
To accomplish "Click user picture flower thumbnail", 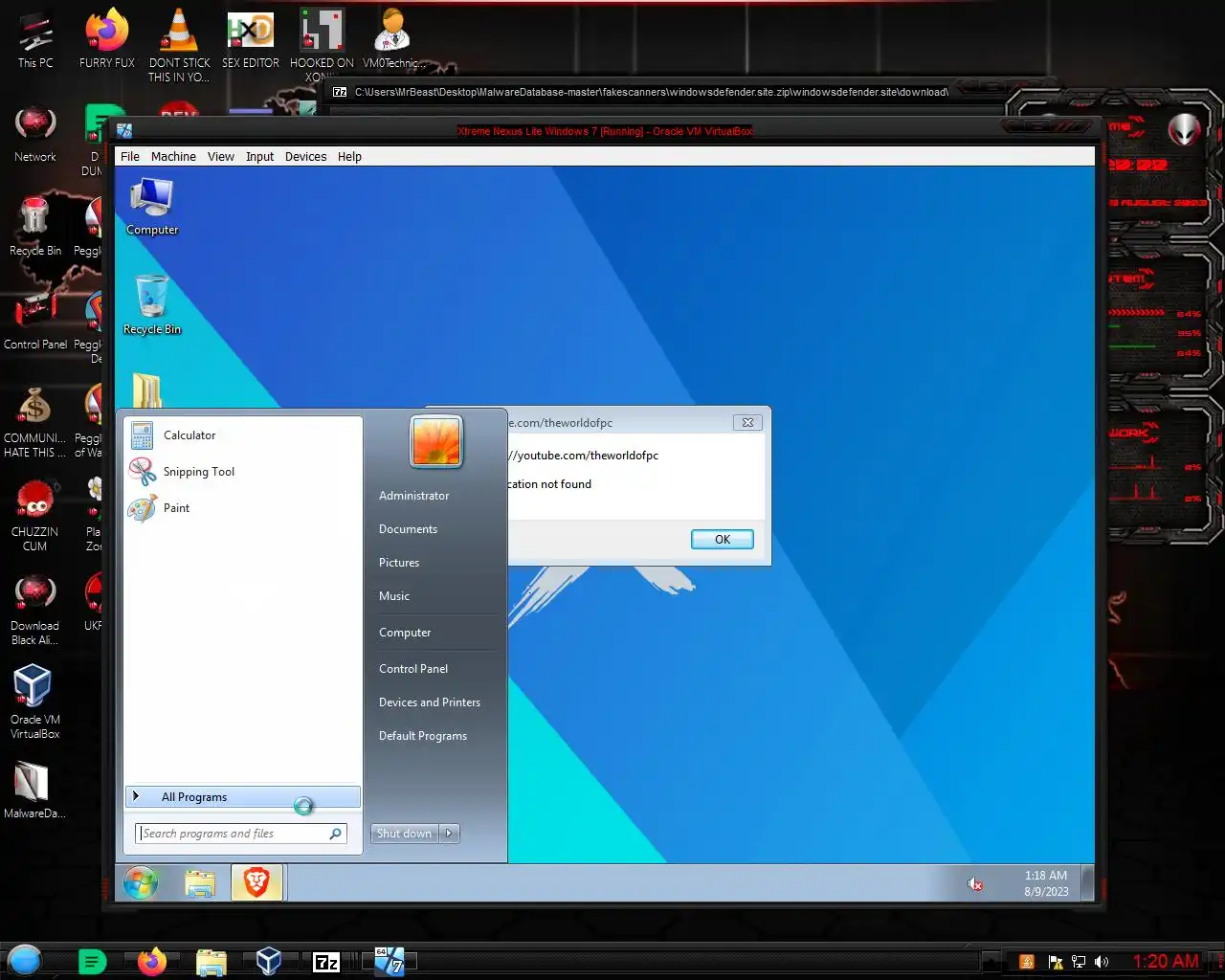I will point(436,441).
